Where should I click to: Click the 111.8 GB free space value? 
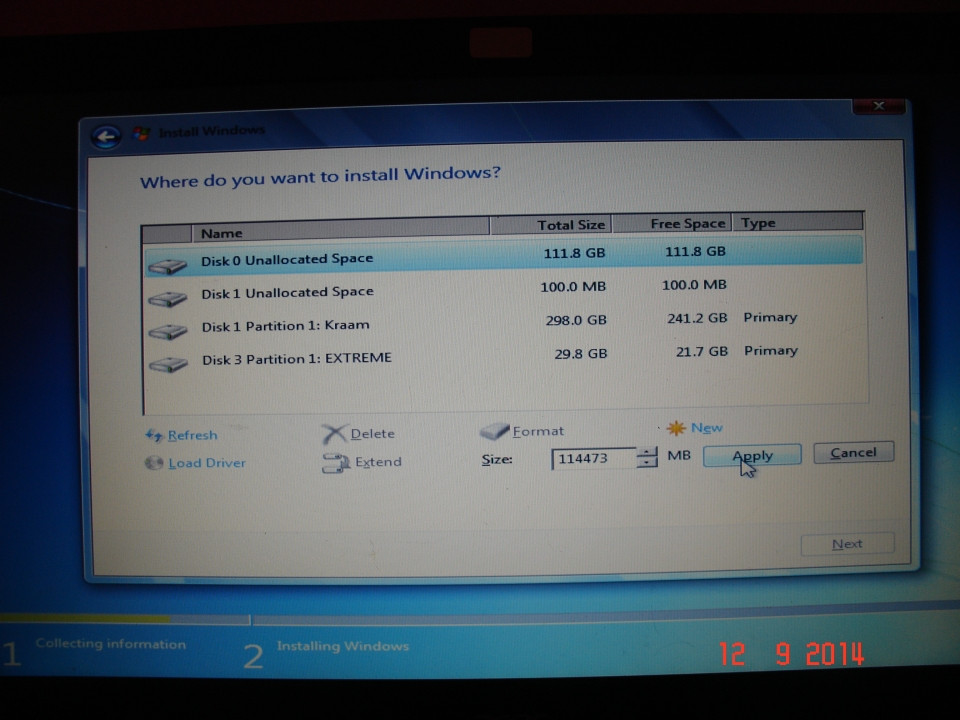[696, 252]
